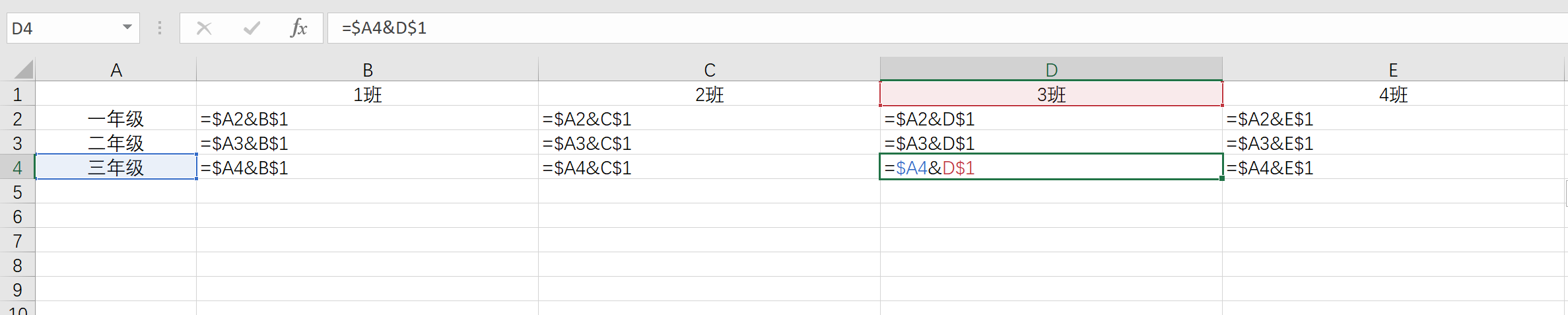
Task: Click the three-dot formula bar resize handle
Action: click(x=160, y=28)
